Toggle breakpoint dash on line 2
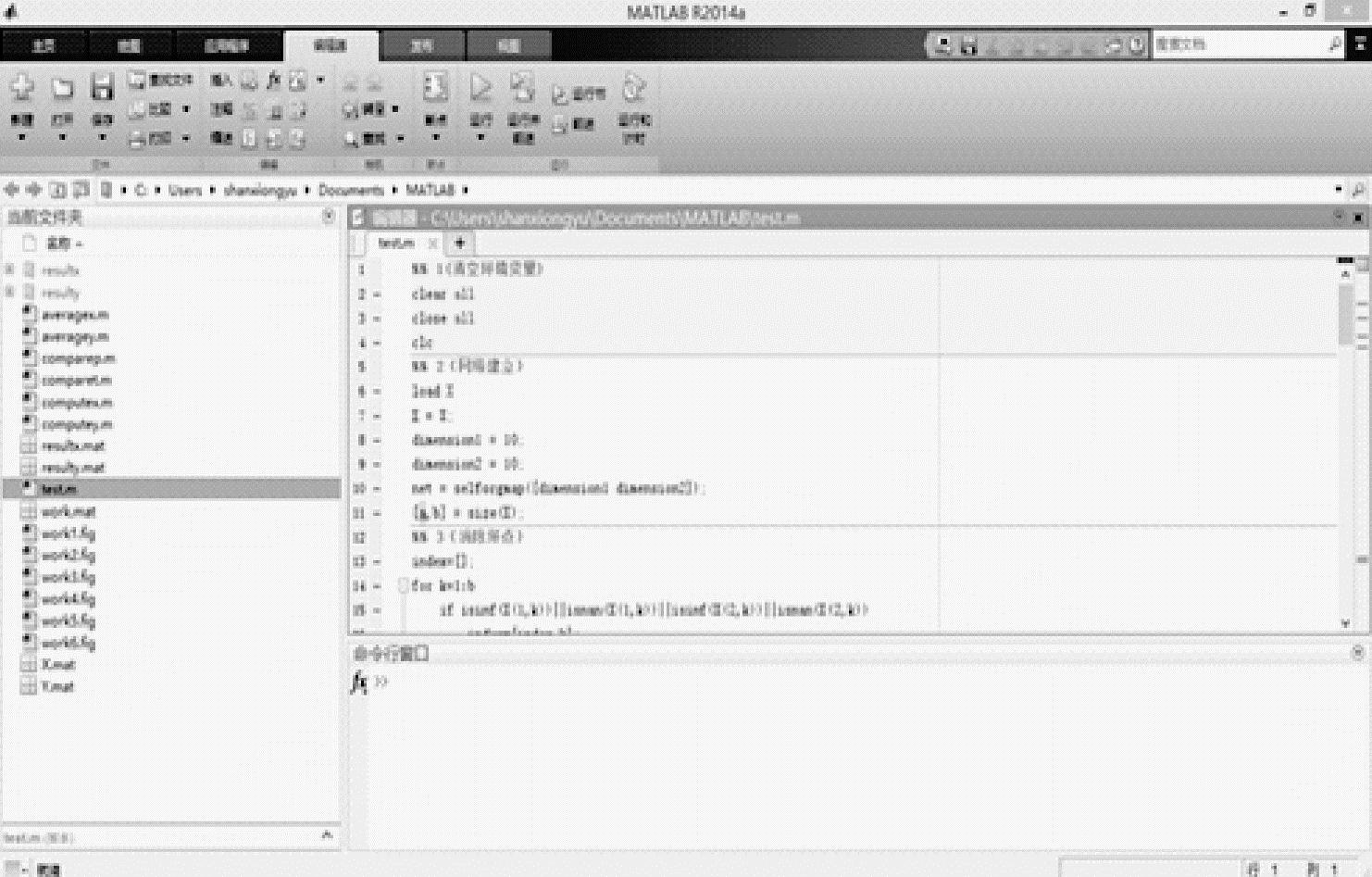Screen dimensions: 1372x877 [377, 294]
